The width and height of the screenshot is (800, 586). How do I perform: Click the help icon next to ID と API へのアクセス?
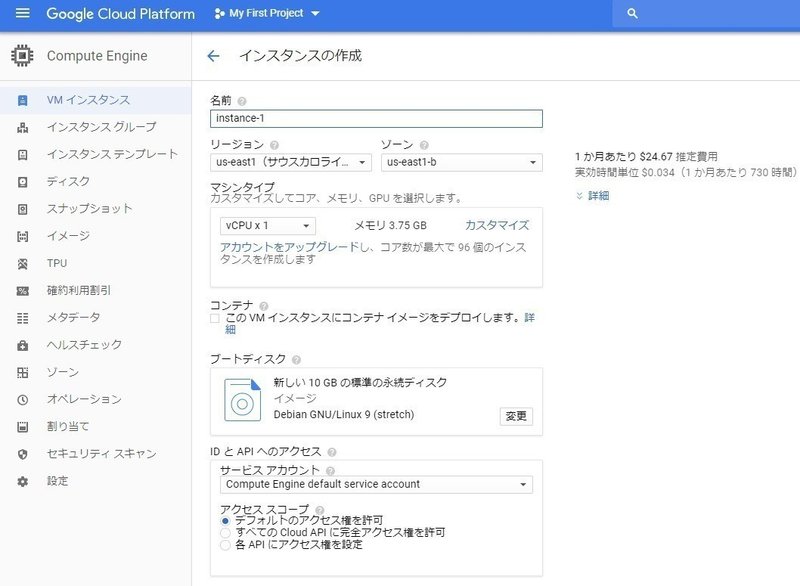coord(332,452)
